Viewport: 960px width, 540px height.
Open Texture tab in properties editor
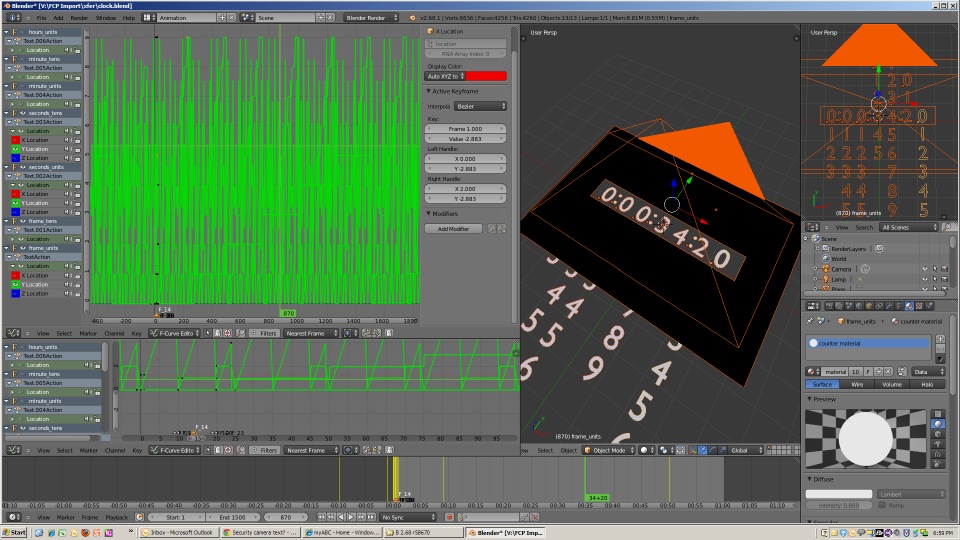pyautogui.click(x=919, y=306)
